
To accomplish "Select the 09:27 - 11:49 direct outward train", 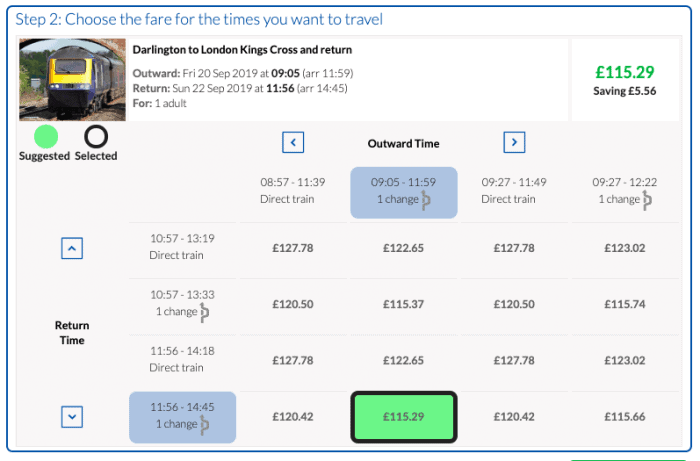I will pyautogui.click(x=514, y=191).
